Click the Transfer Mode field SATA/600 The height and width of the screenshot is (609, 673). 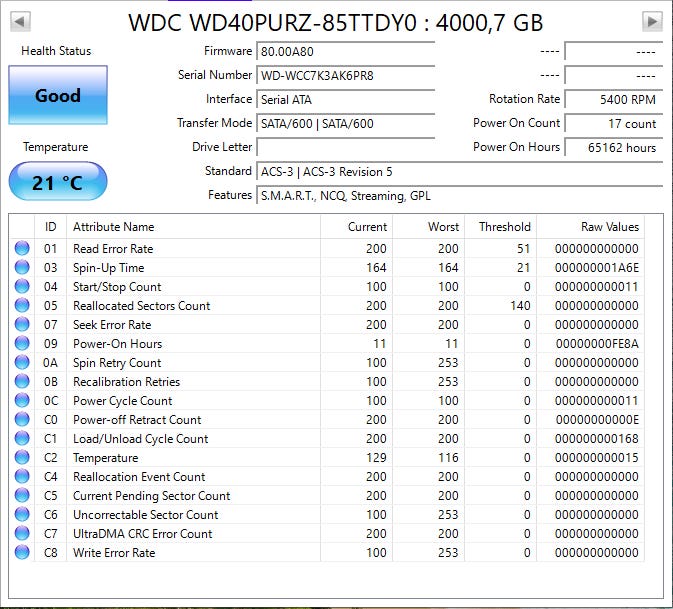(x=346, y=124)
